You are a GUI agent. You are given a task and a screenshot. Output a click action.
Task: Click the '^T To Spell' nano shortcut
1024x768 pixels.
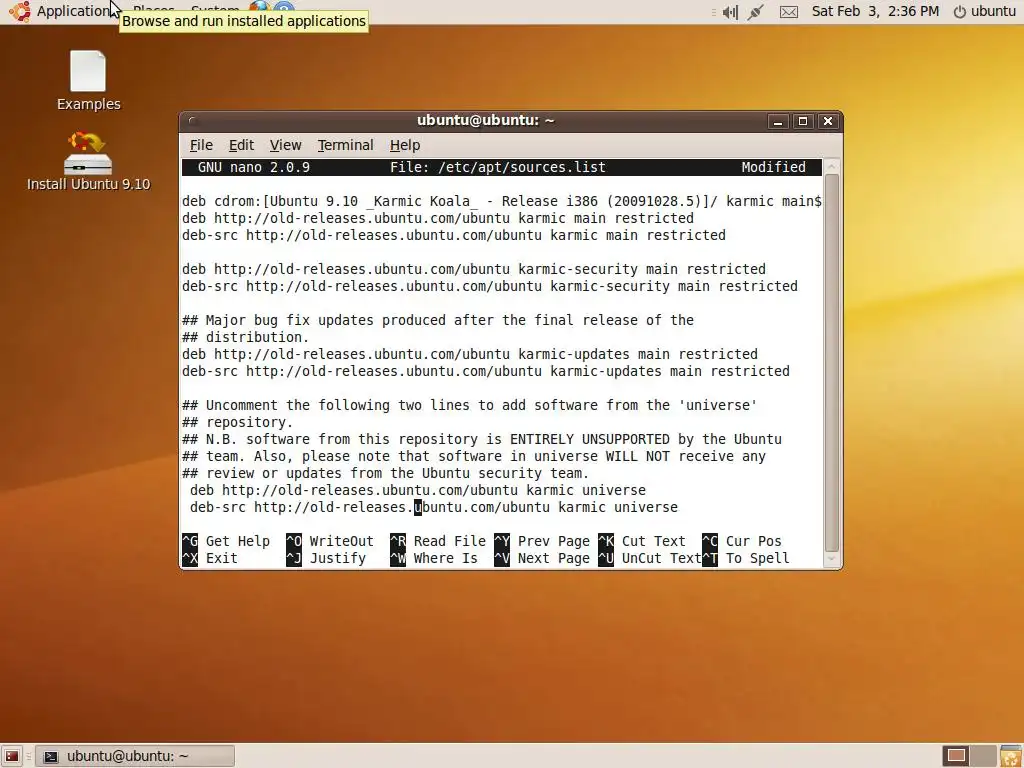pyautogui.click(x=746, y=558)
